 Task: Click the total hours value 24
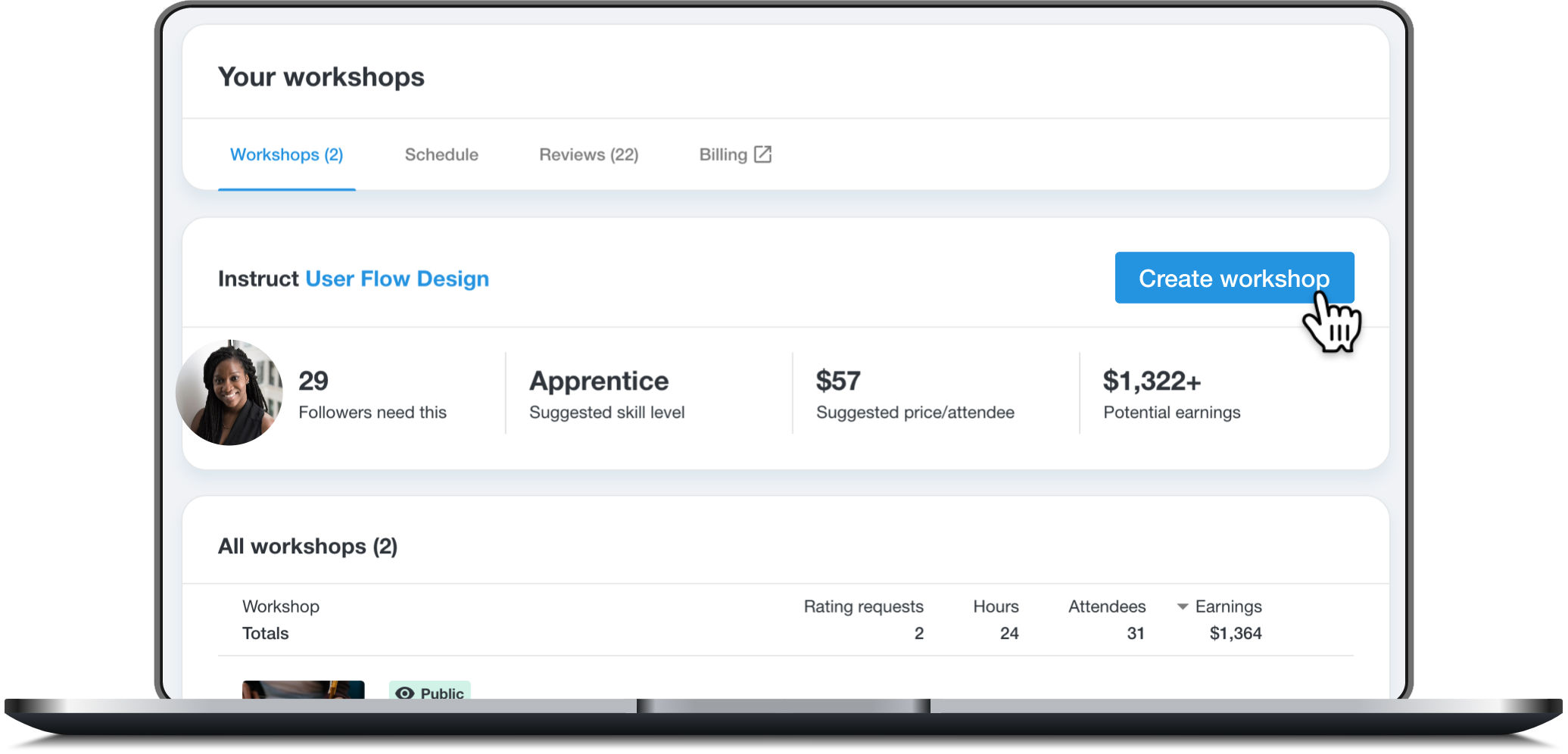click(x=1009, y=634)
